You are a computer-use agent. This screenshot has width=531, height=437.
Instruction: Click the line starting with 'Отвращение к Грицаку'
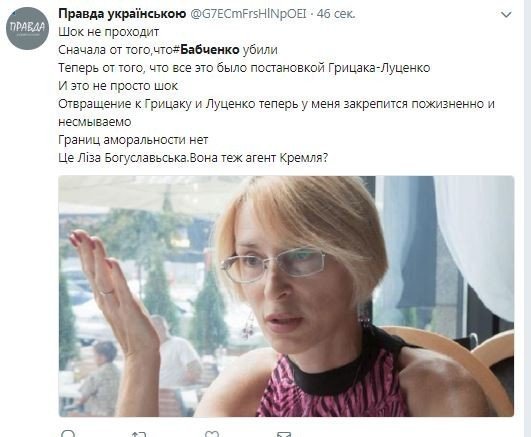[x=276, y=104]
